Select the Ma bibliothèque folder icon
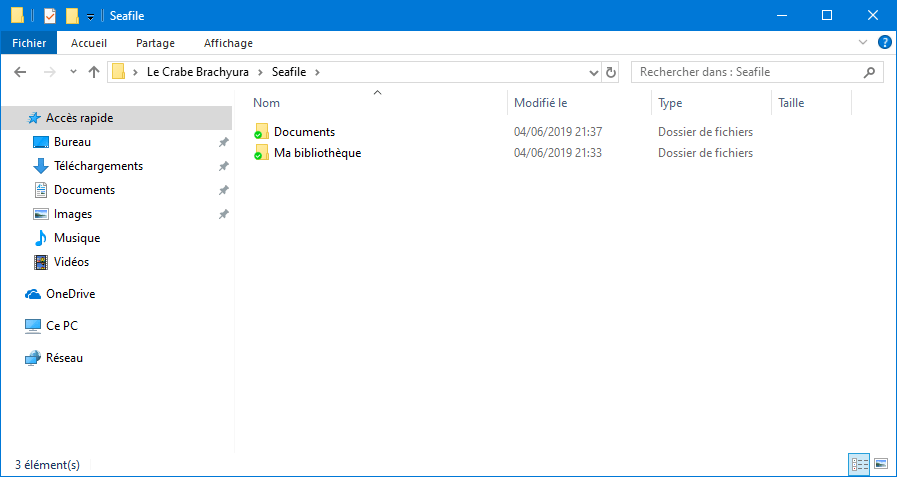This screenshot has width=897, height=477. coord(261,152)
